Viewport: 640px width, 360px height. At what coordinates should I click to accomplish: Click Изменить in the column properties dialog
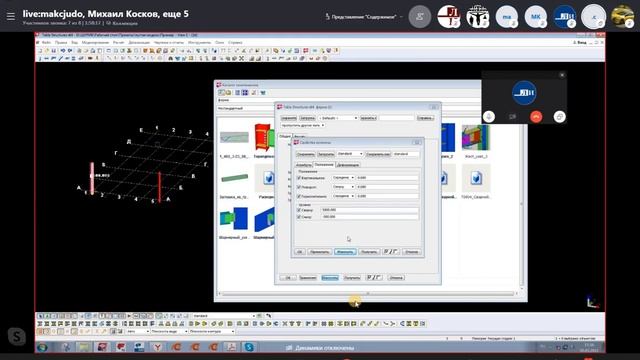click(345, 252)
